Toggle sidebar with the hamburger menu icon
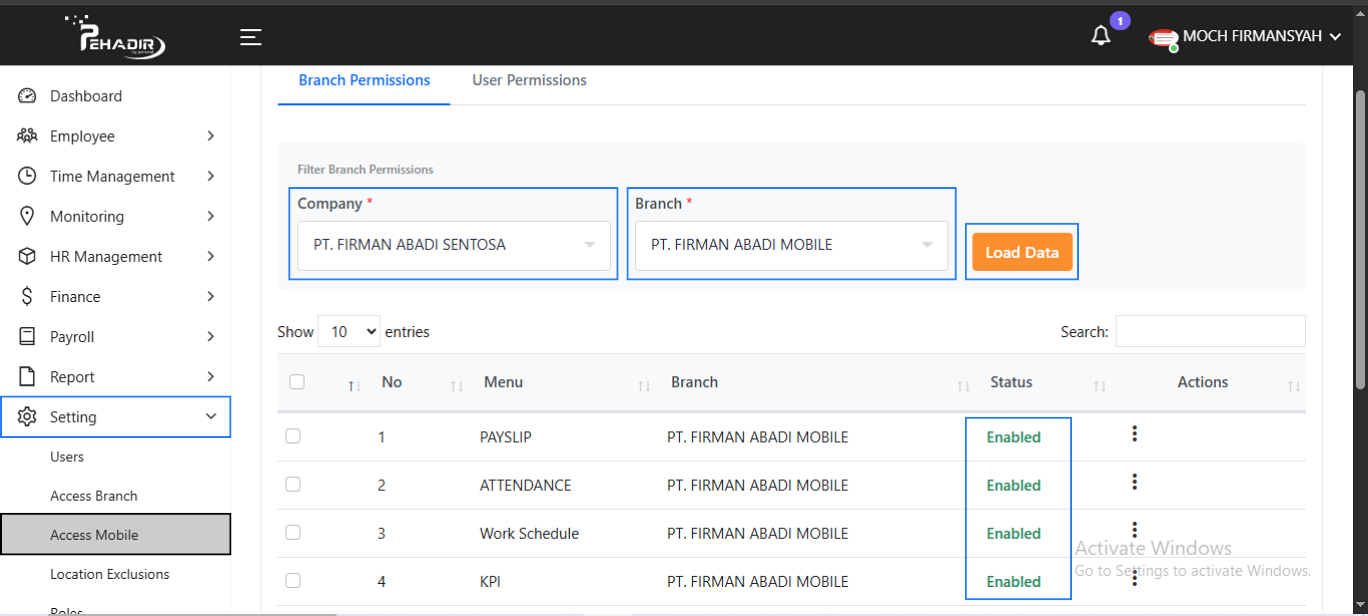The width and height of the screenshot is (1368, 616). 250,37
